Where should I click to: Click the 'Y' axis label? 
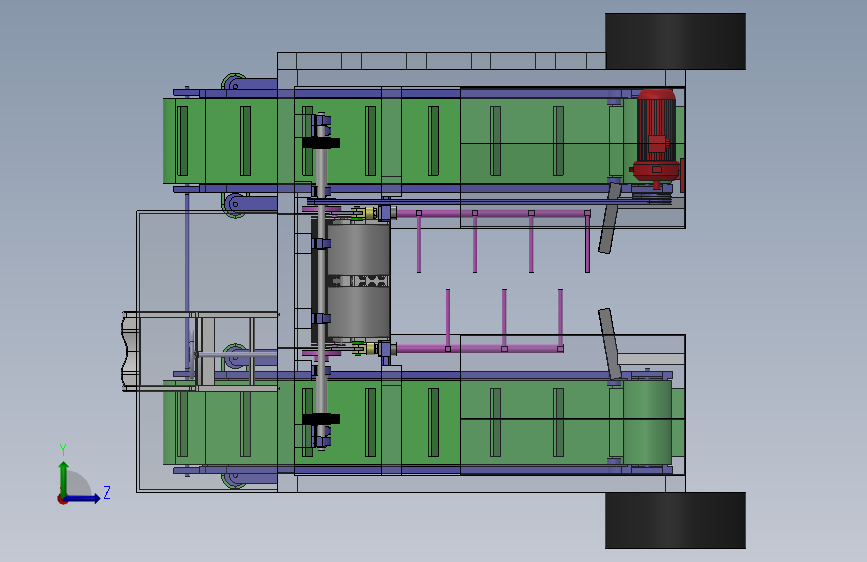click(63, 450)
